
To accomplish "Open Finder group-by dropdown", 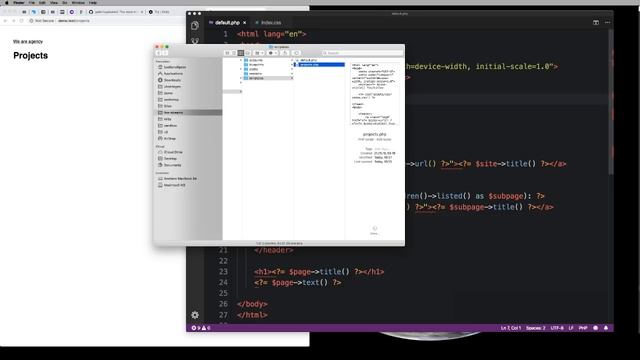I will (259, 53).
